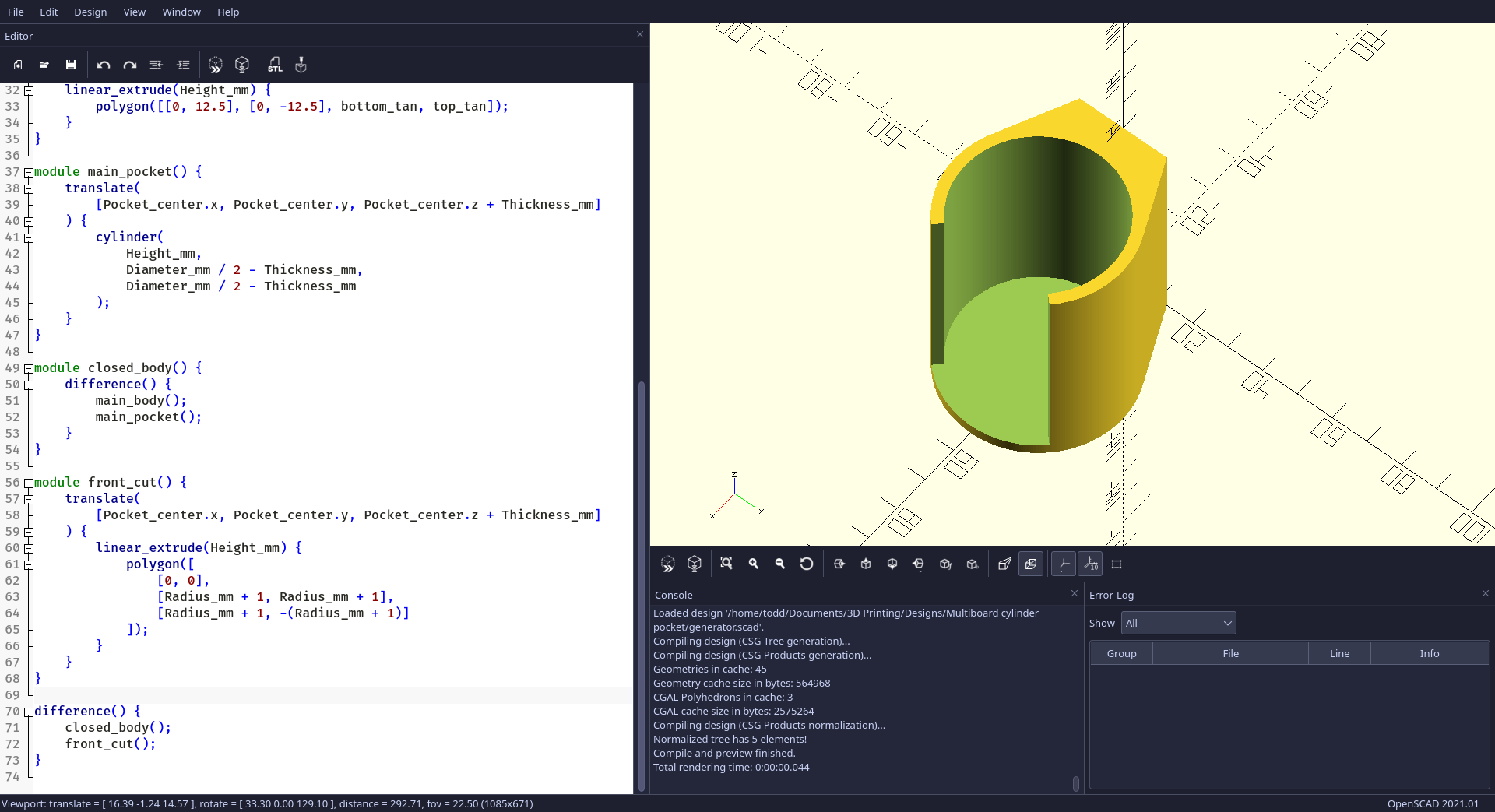Image resolution: width=1495 pixels, height=812 pixels.
Task: Close the Console panel
Action: (x=1075, y=593)
